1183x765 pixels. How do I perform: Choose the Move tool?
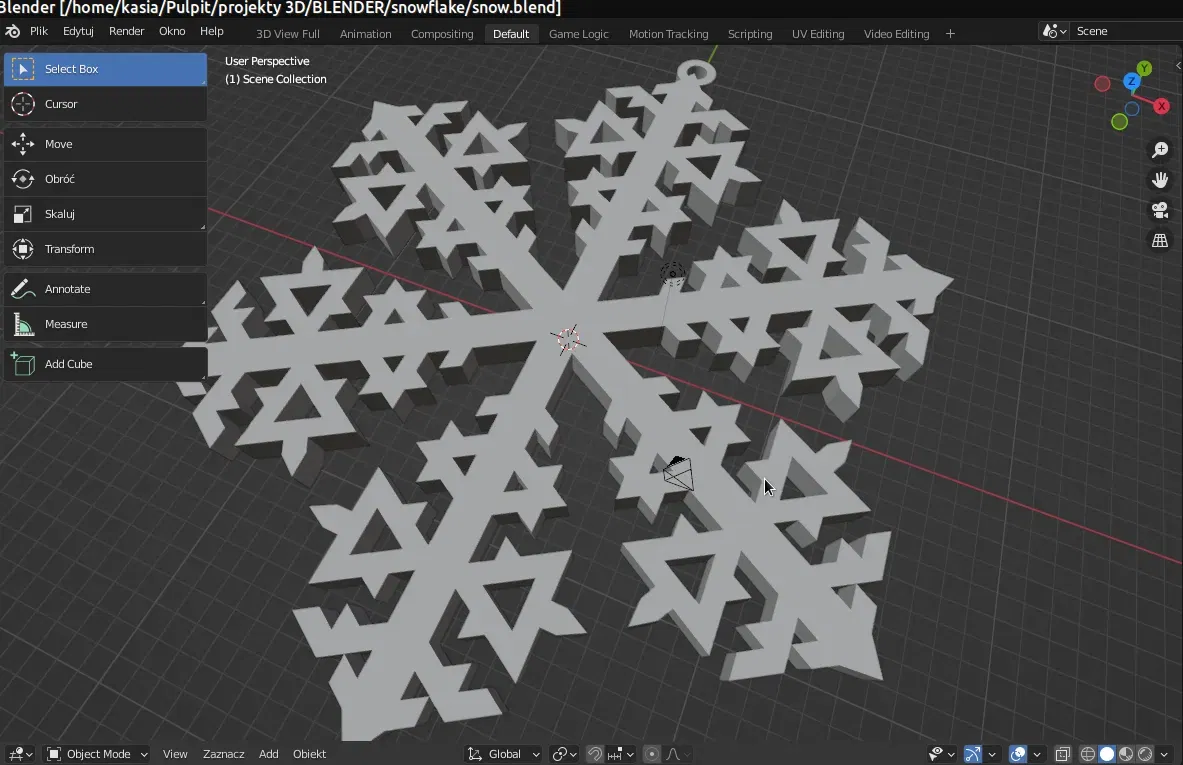[105, 144]
